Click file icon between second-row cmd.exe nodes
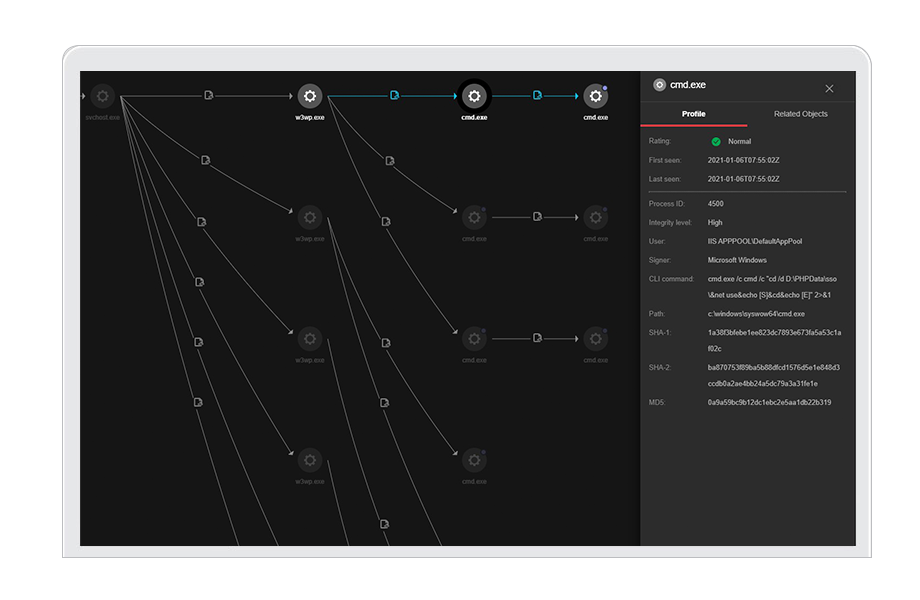Screen dimensions: 920x600 click(x=537, y=217)
